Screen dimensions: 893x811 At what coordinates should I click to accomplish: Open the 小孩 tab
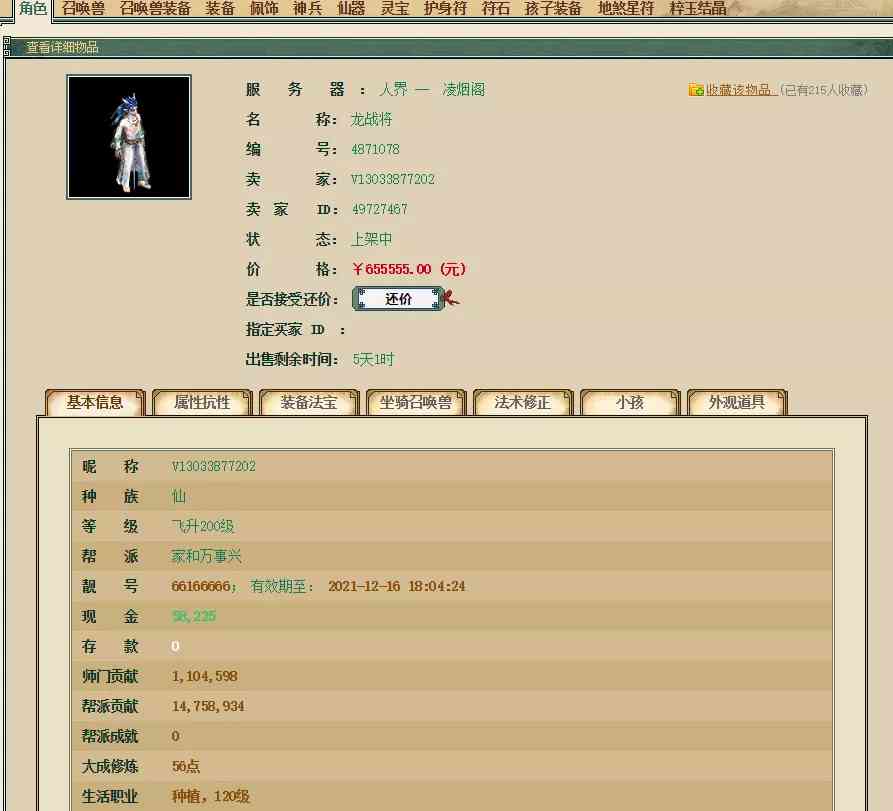pyautogui.click(x=630, y=403)
